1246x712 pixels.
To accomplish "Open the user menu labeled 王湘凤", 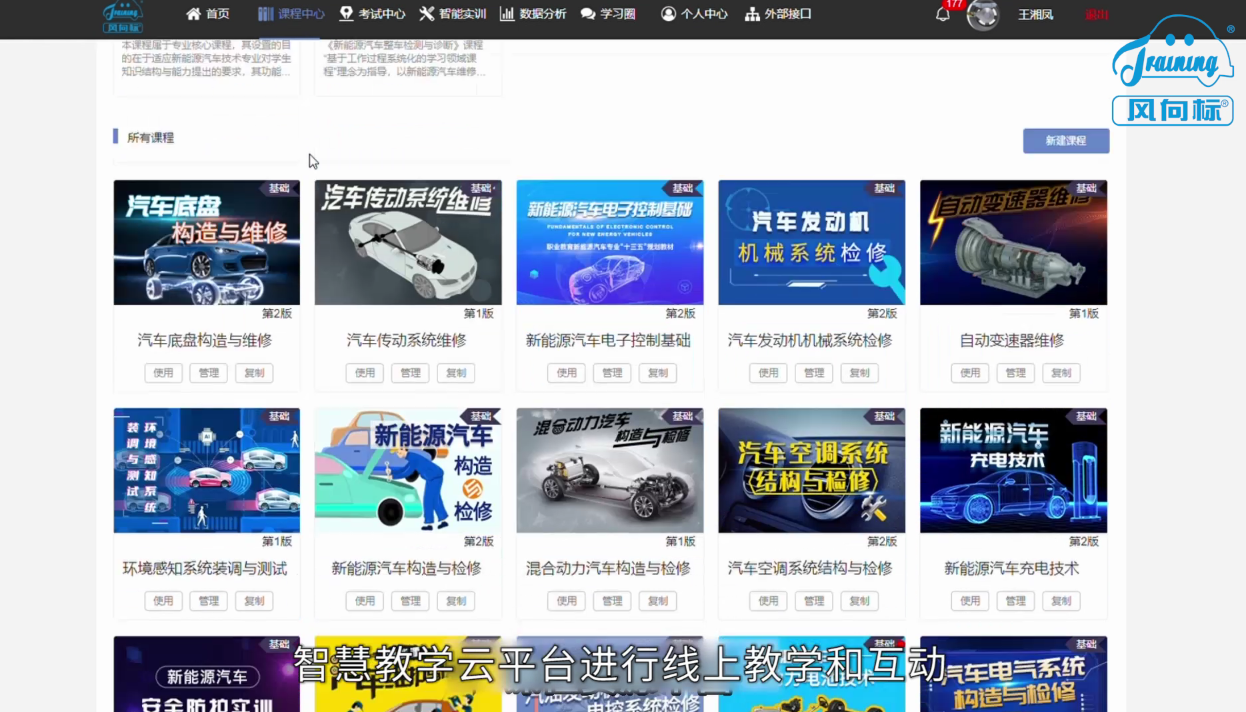I will (x=1035, y=15).
